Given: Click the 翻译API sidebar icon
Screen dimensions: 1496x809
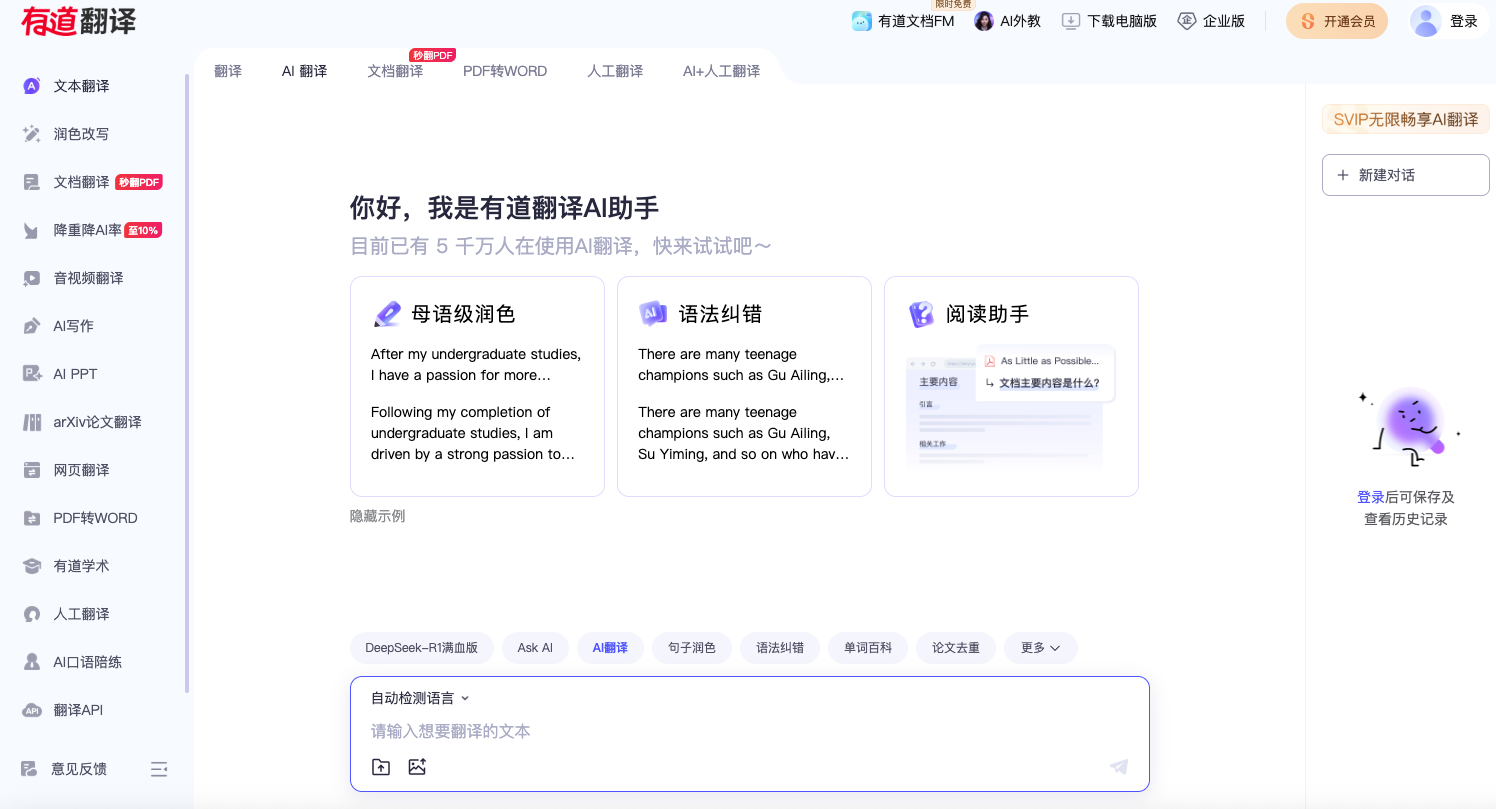Looking at the screenshot, I should point(32,710).
